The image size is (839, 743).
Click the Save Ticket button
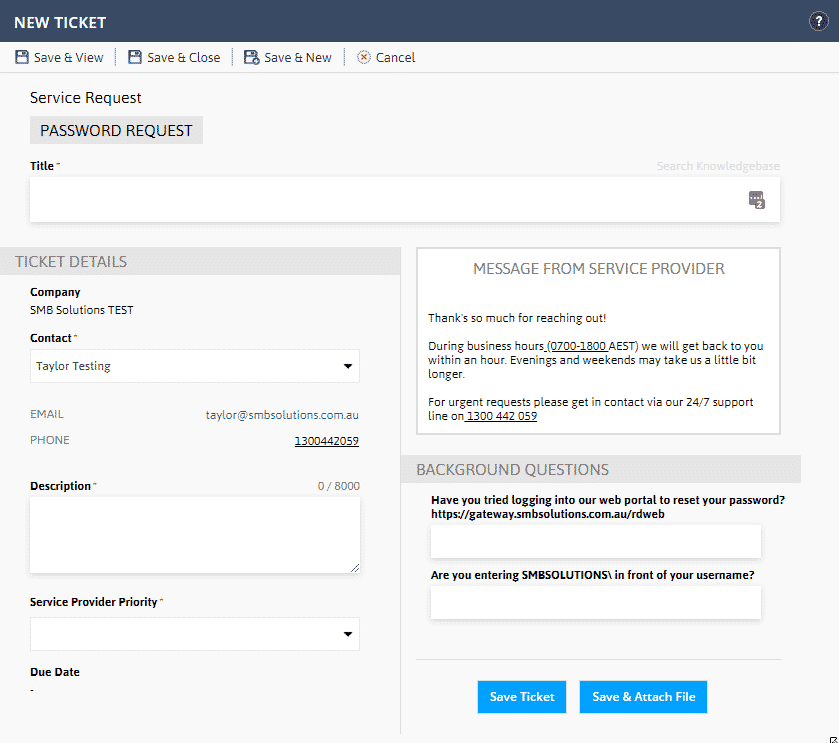522,696
